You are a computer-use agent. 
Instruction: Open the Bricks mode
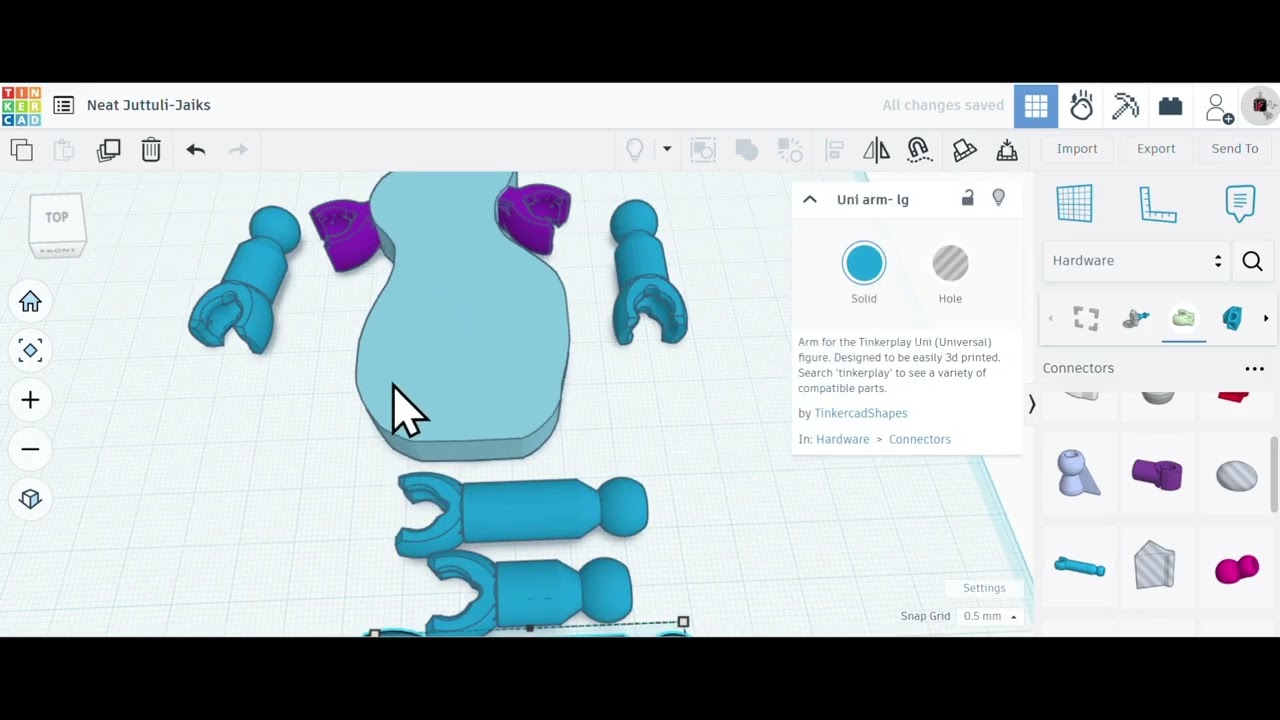[1171, 106]
